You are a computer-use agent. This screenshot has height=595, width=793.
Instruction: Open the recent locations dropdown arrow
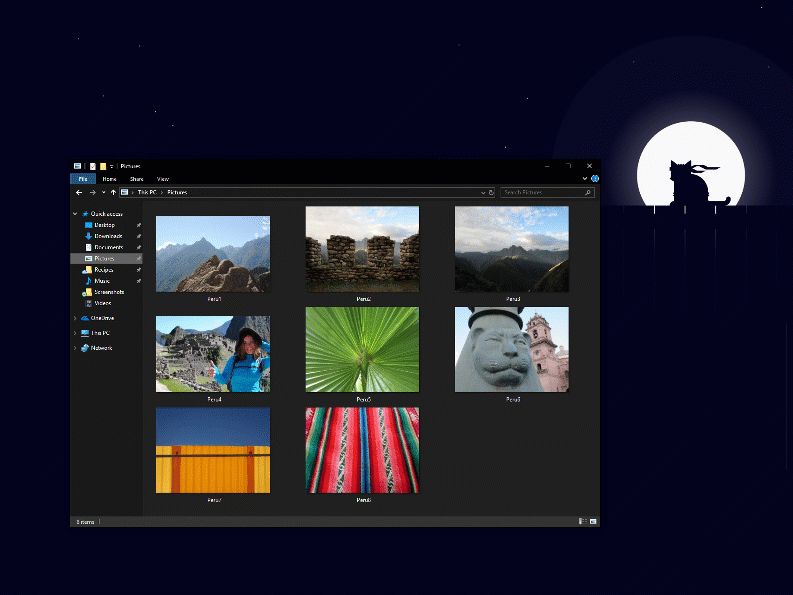pyautogui.click(x=104, y=192)
